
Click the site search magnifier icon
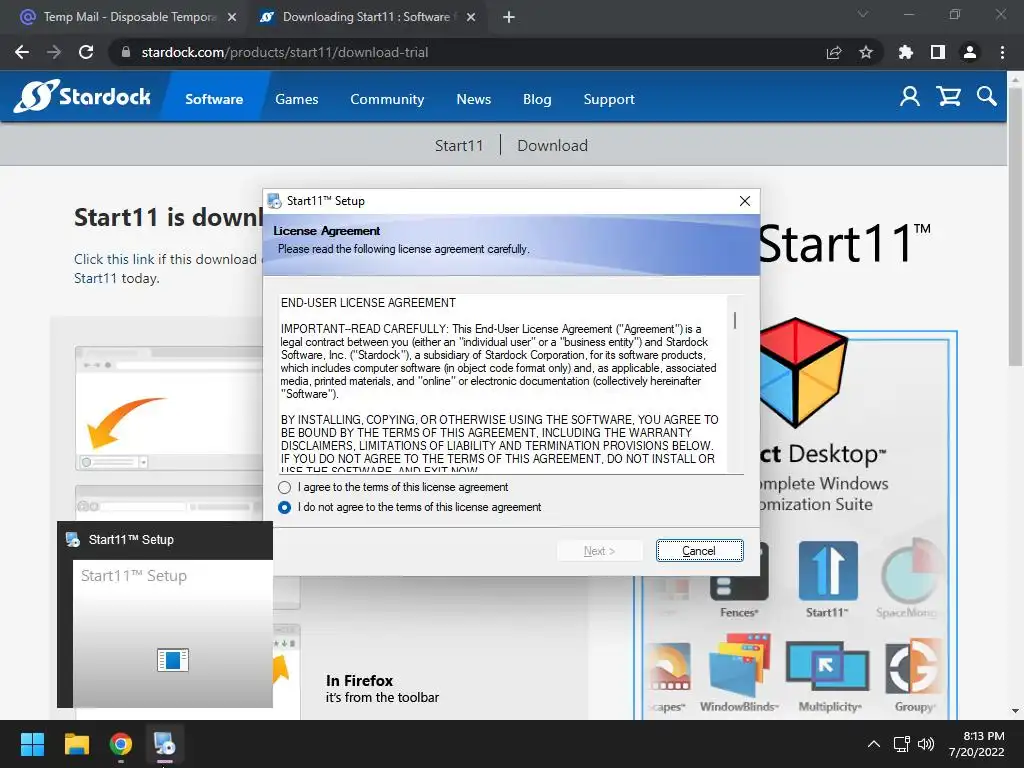[x=987, y=97]
